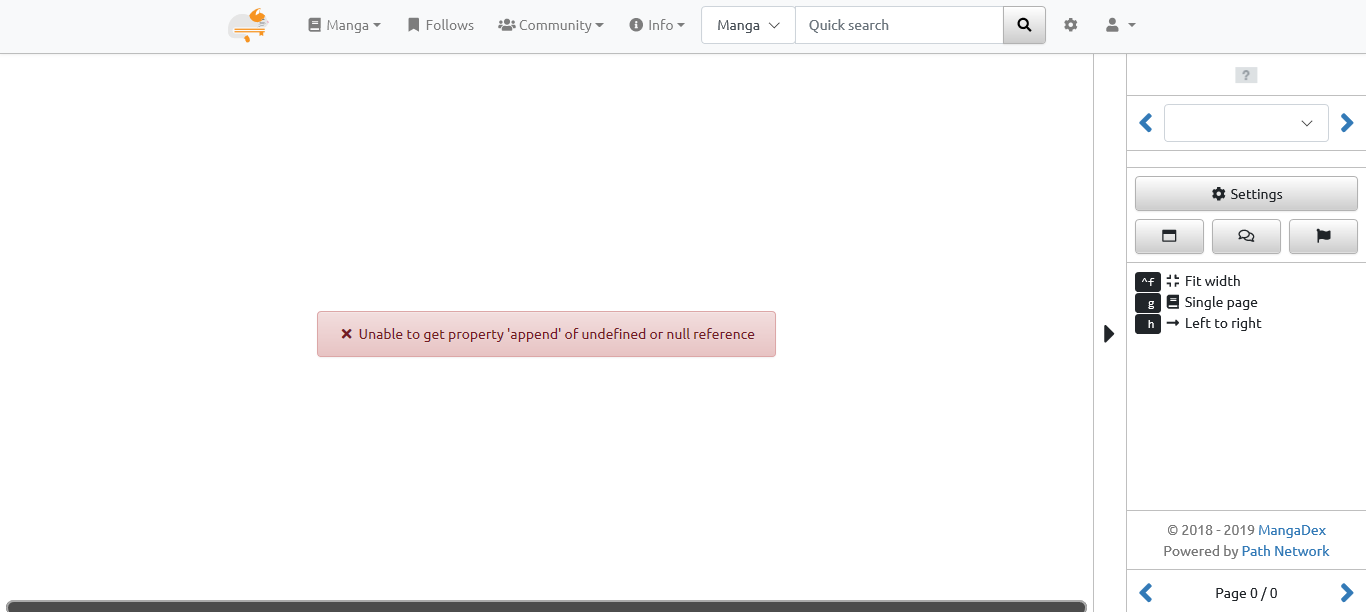Open the chapter selection dropdown
This screenshot has height=612, width=1366.
[1246, 123]
